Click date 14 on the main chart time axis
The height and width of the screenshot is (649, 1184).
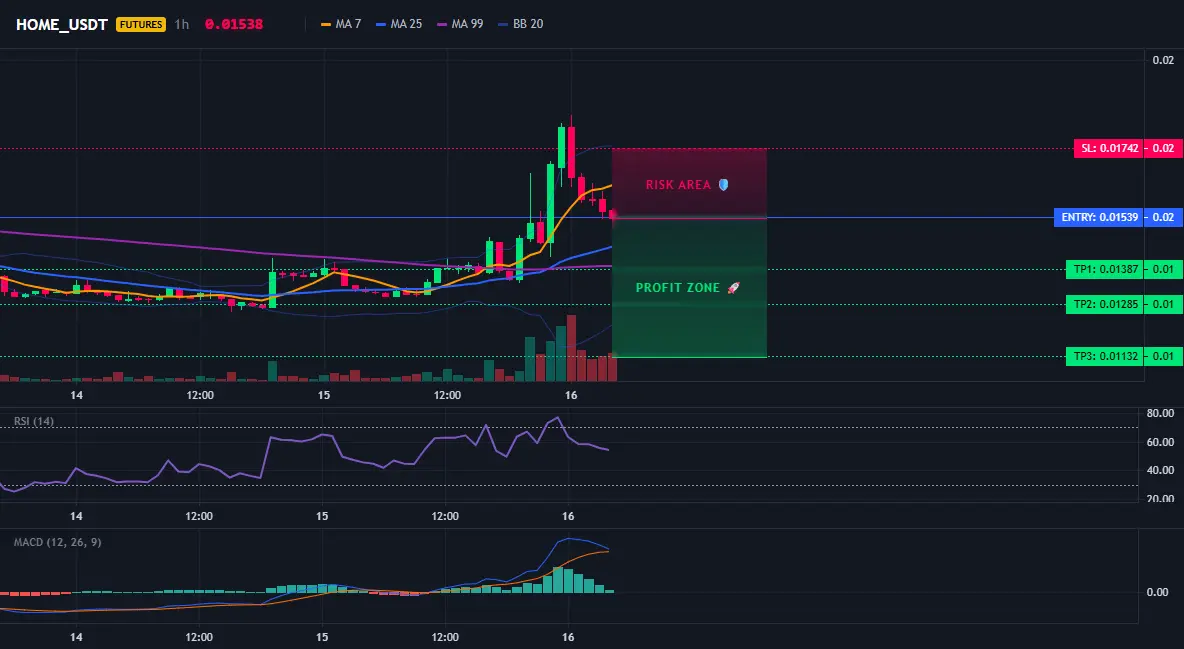(76, 395)
